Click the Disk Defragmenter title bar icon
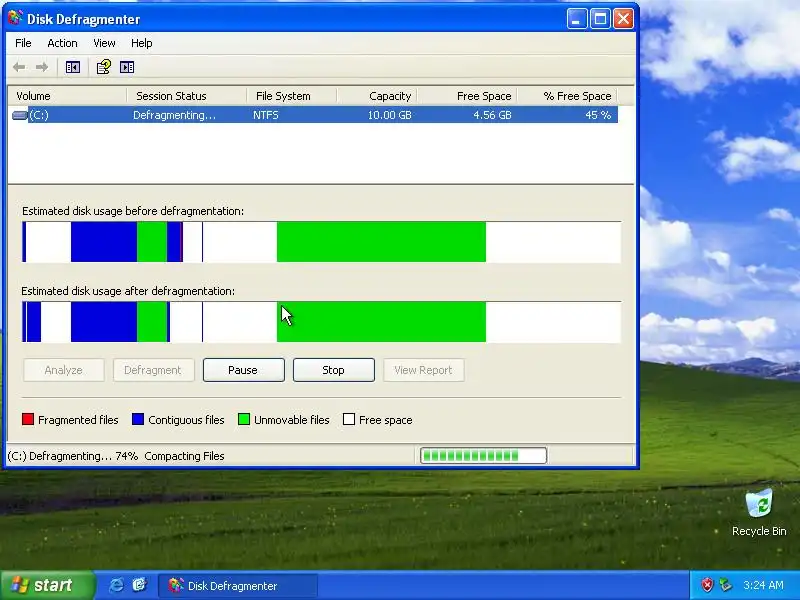The width and height of the screenshot is (800, 600). coord(15,18)
